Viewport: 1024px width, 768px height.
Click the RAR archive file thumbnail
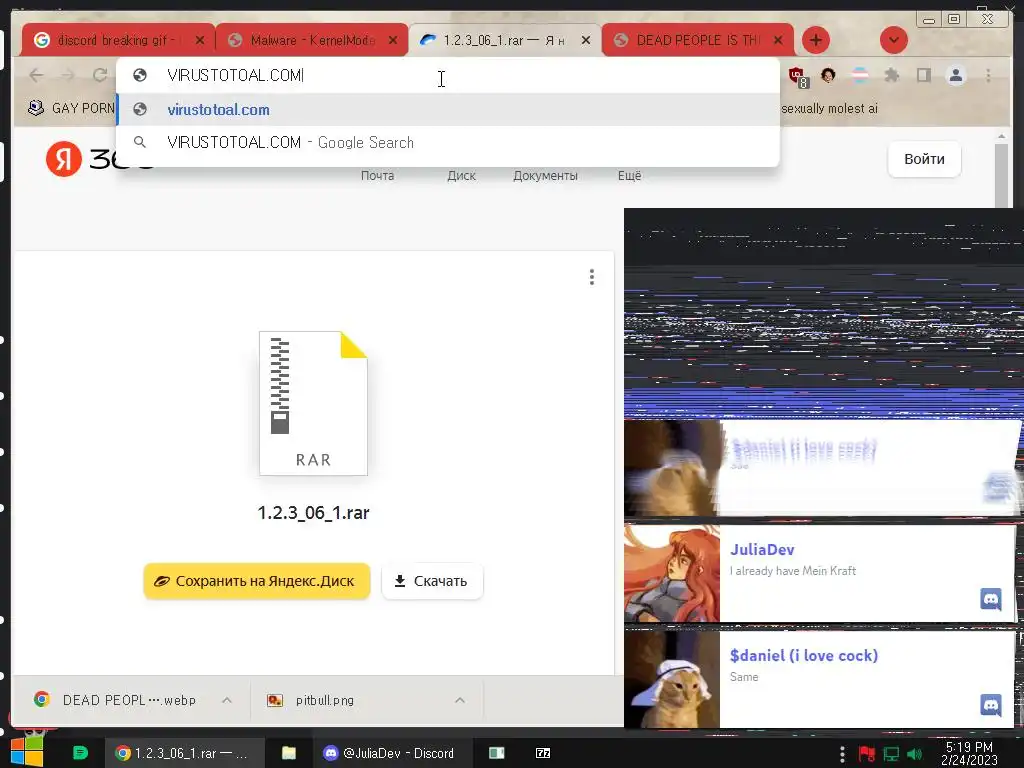313,403
